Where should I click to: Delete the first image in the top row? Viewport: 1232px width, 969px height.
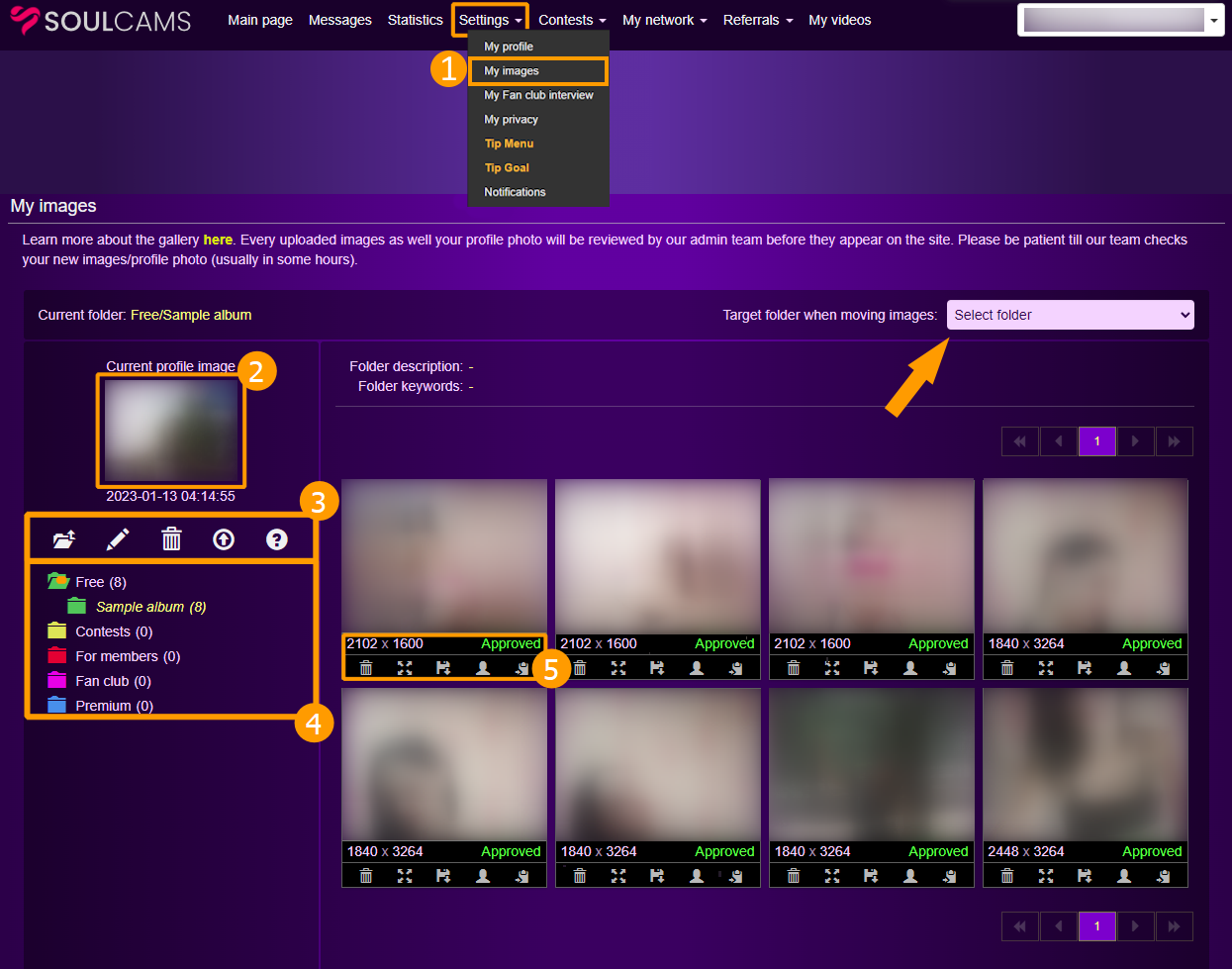pos(366,668)
